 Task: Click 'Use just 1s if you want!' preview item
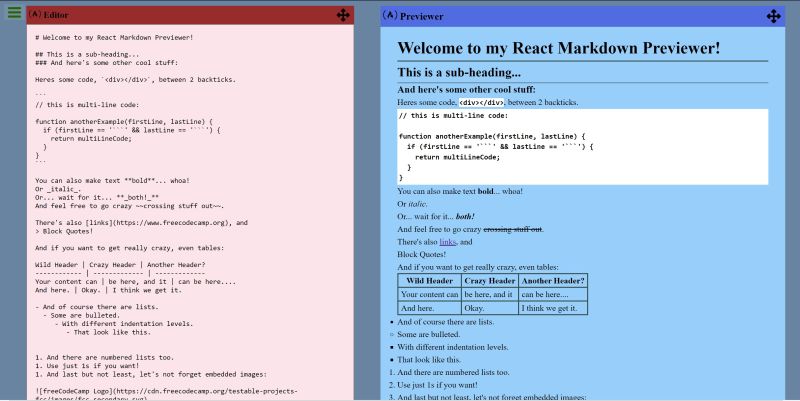tap(437, 385)
